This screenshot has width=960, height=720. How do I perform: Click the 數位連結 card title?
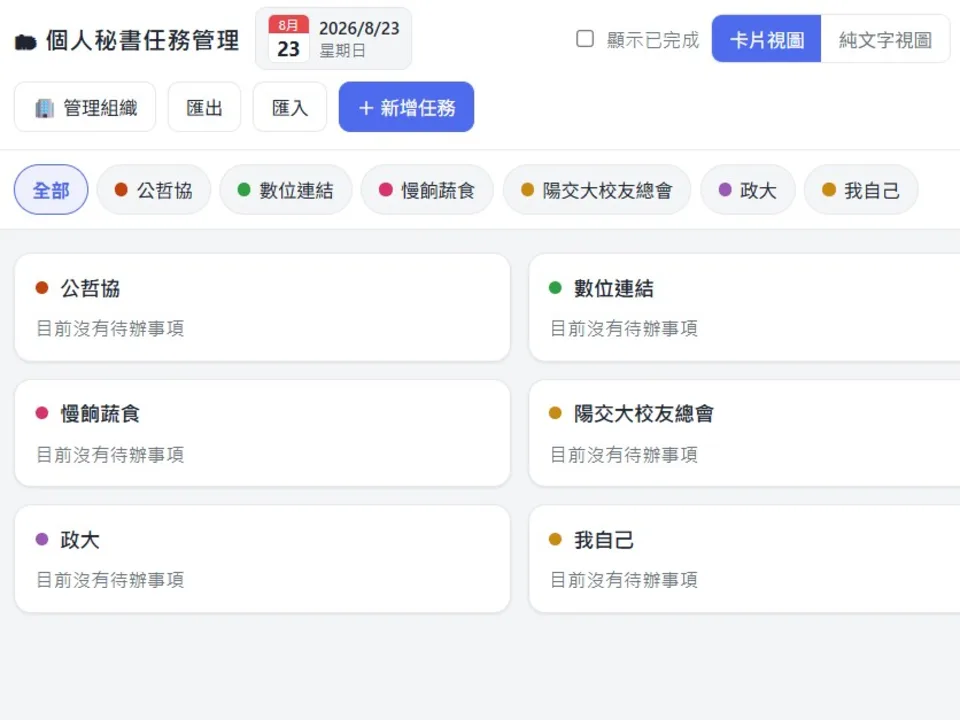click(613, 288)
